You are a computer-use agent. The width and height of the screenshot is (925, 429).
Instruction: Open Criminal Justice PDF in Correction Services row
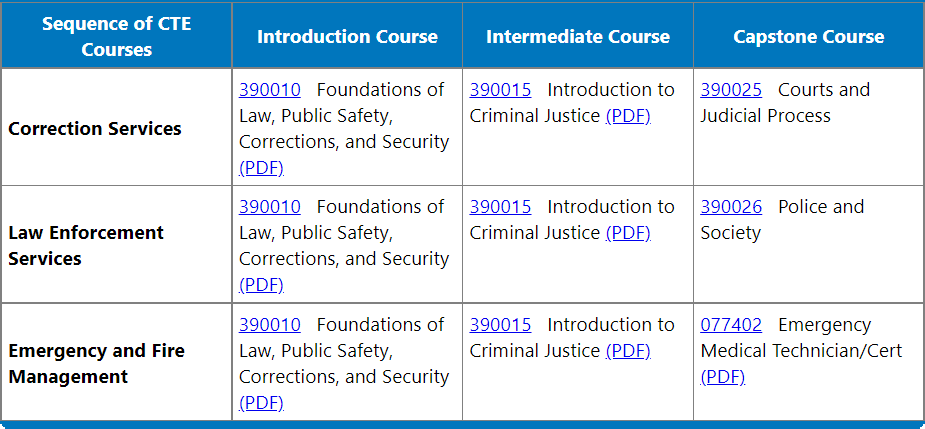click(x=628, y=116)
